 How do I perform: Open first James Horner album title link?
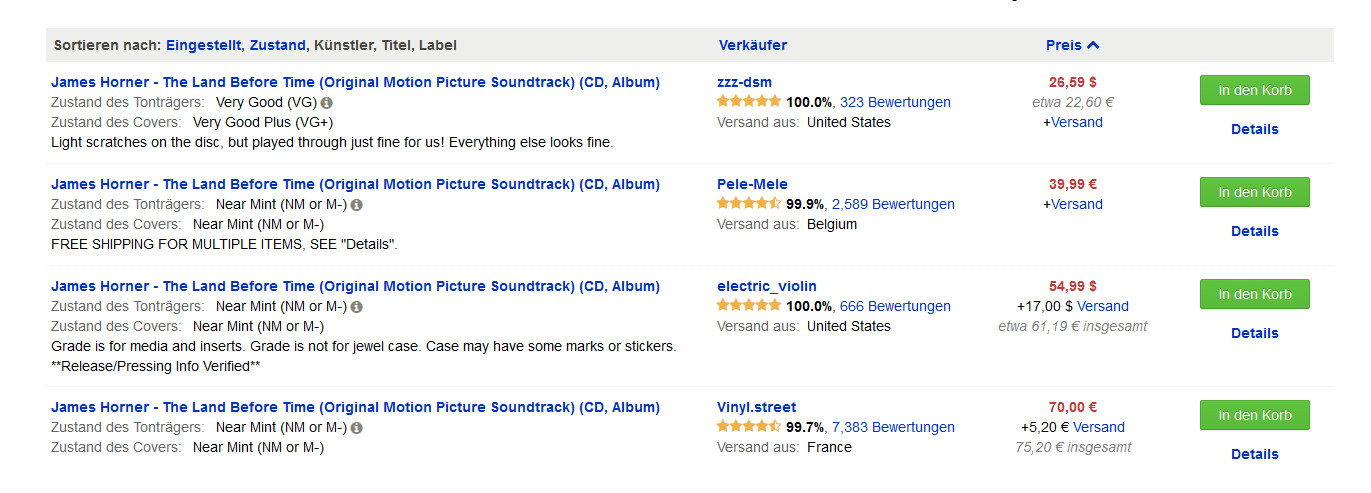356,82
